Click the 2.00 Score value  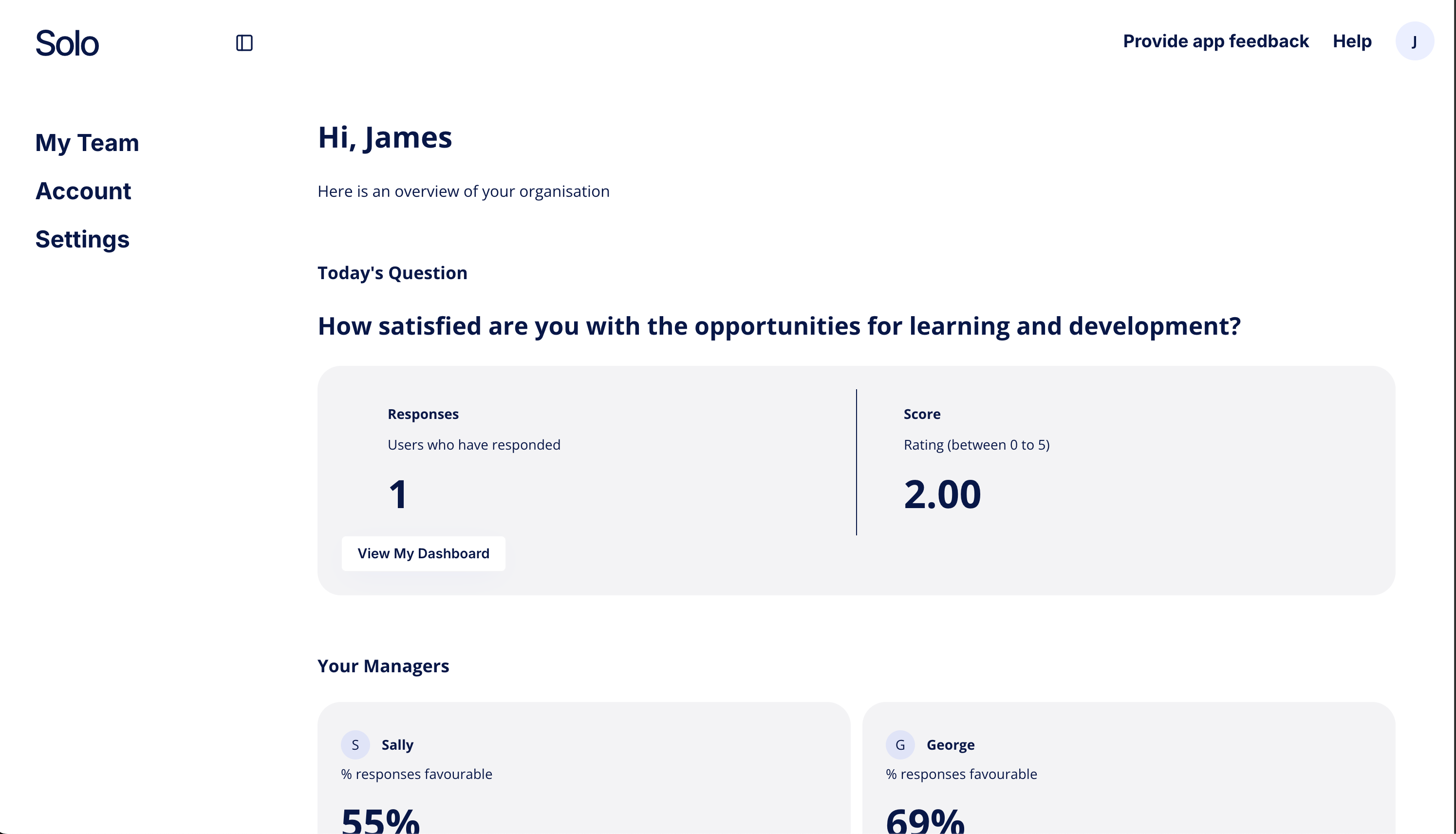point(942,494)
